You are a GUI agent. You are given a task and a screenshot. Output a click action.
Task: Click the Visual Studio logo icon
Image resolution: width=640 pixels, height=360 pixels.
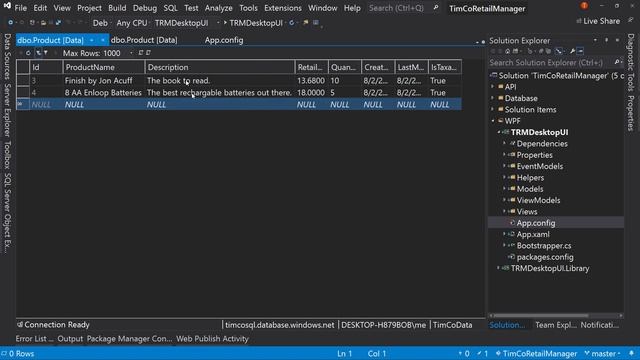(7, 6)
